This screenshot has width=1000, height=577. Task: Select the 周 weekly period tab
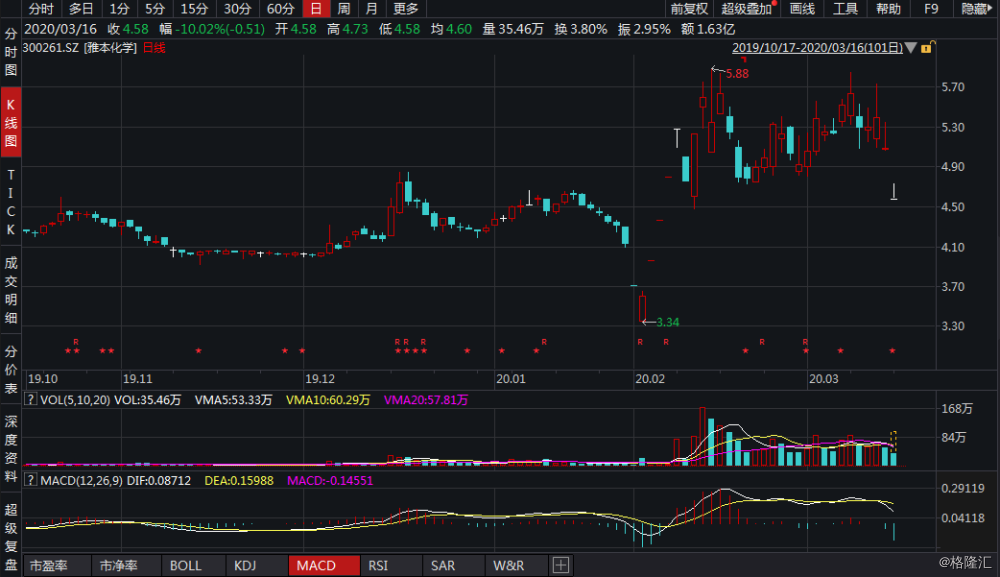point(344,9)
